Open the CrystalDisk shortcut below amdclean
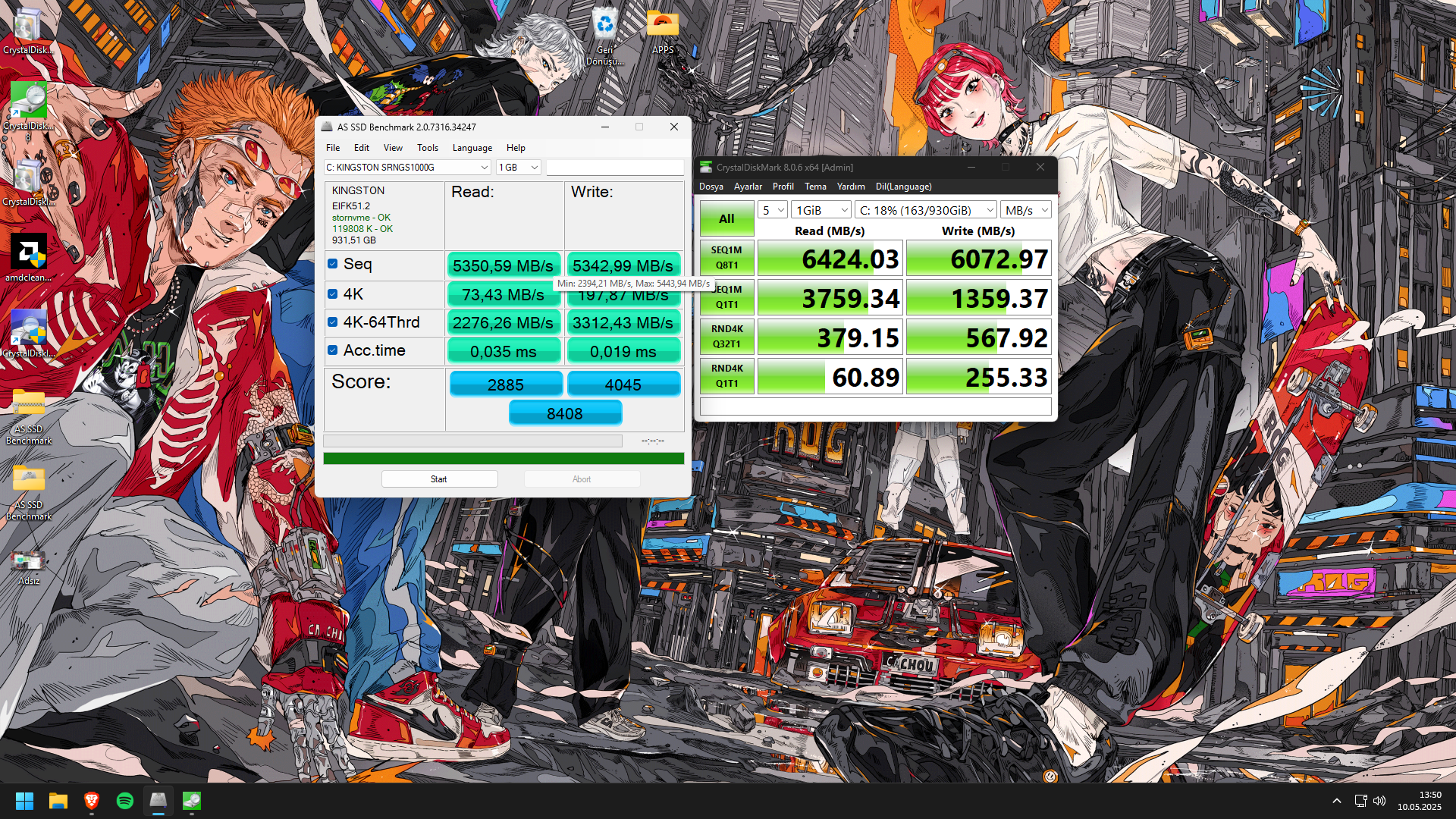This screenshot has height=819, width=1456. tap(29, 334)
